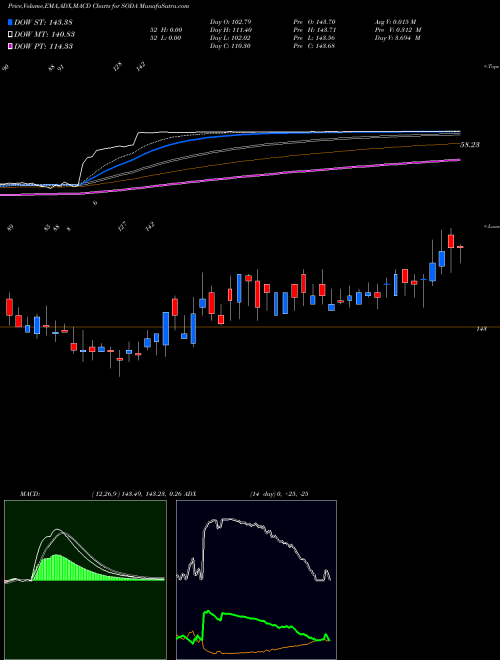This screenshot has width=500, height=660.
Task: Click the ADX indicator chart panel
Action: (x=256, y=580)
